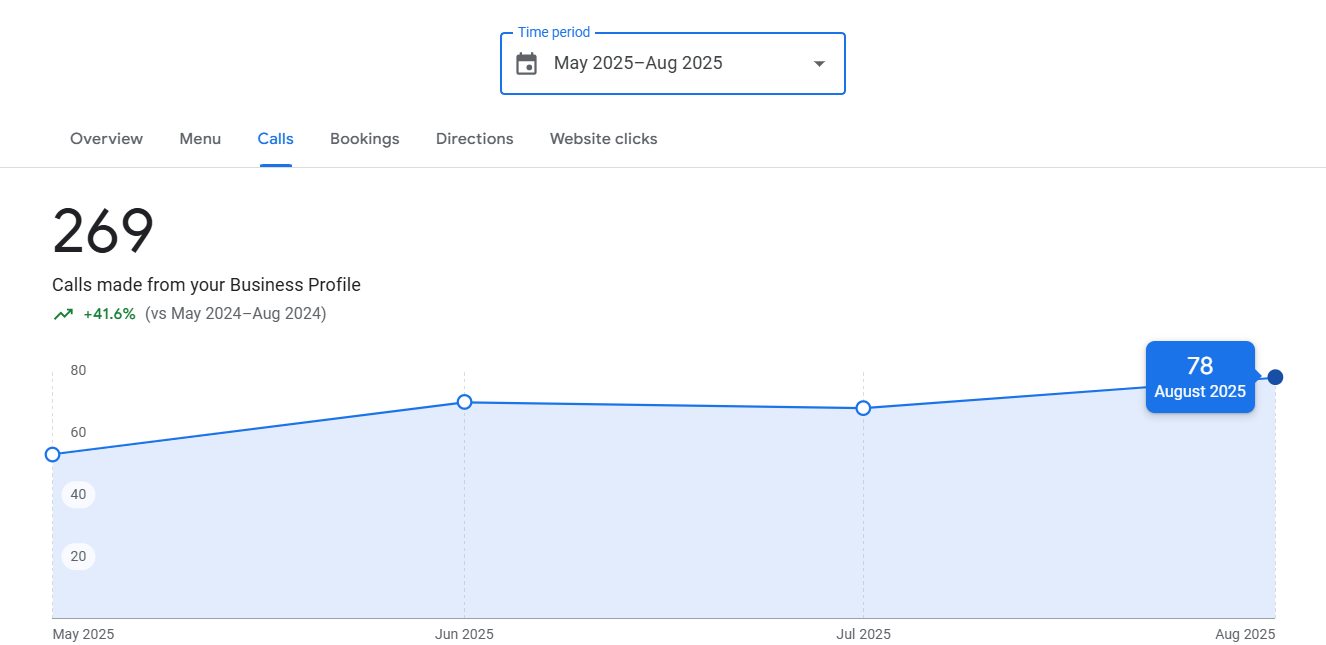Click the green trending-up arrow icon
Screen dimensions: 1326x645
[x=63, y=314]
